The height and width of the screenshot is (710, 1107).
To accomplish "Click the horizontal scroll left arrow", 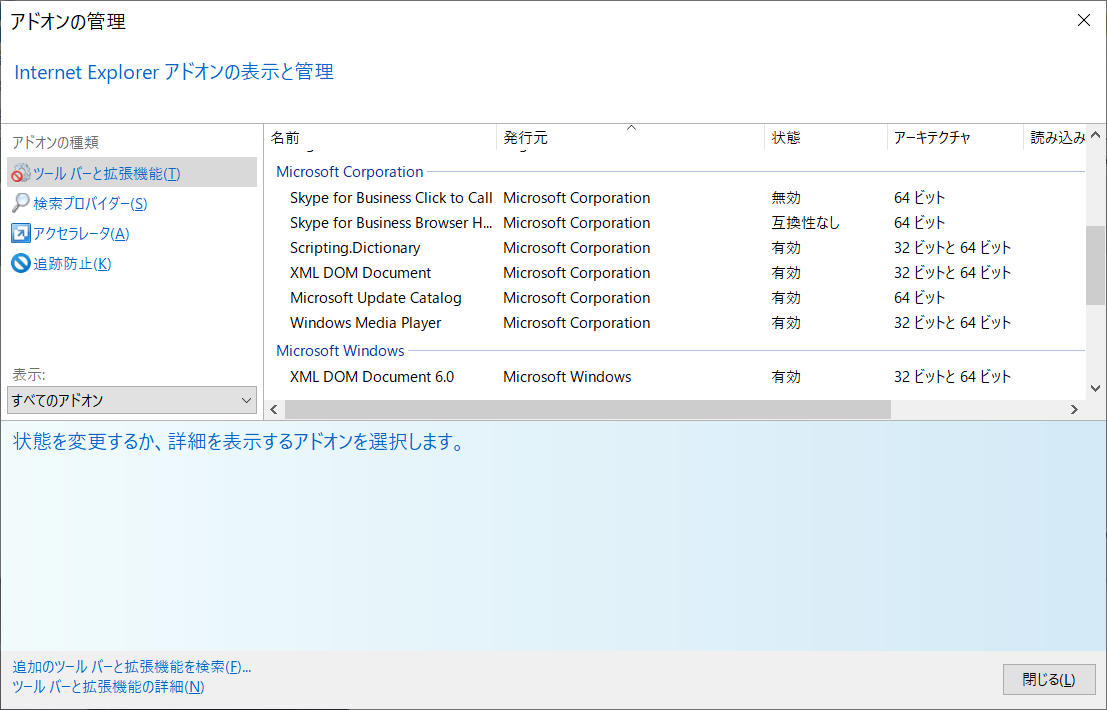I will tap(274, 409).
